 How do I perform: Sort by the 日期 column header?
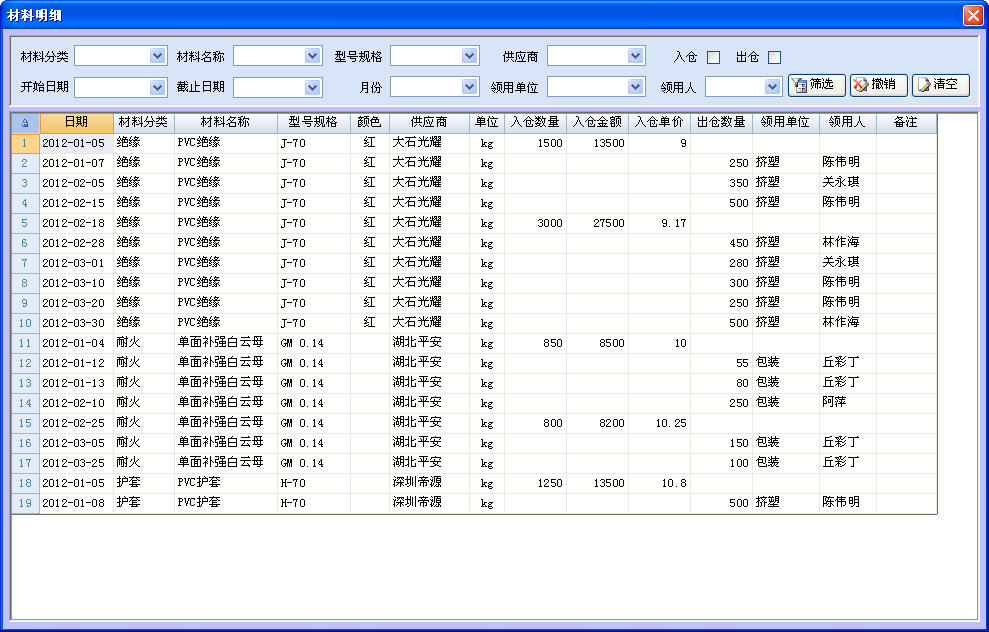coord(76,122)
